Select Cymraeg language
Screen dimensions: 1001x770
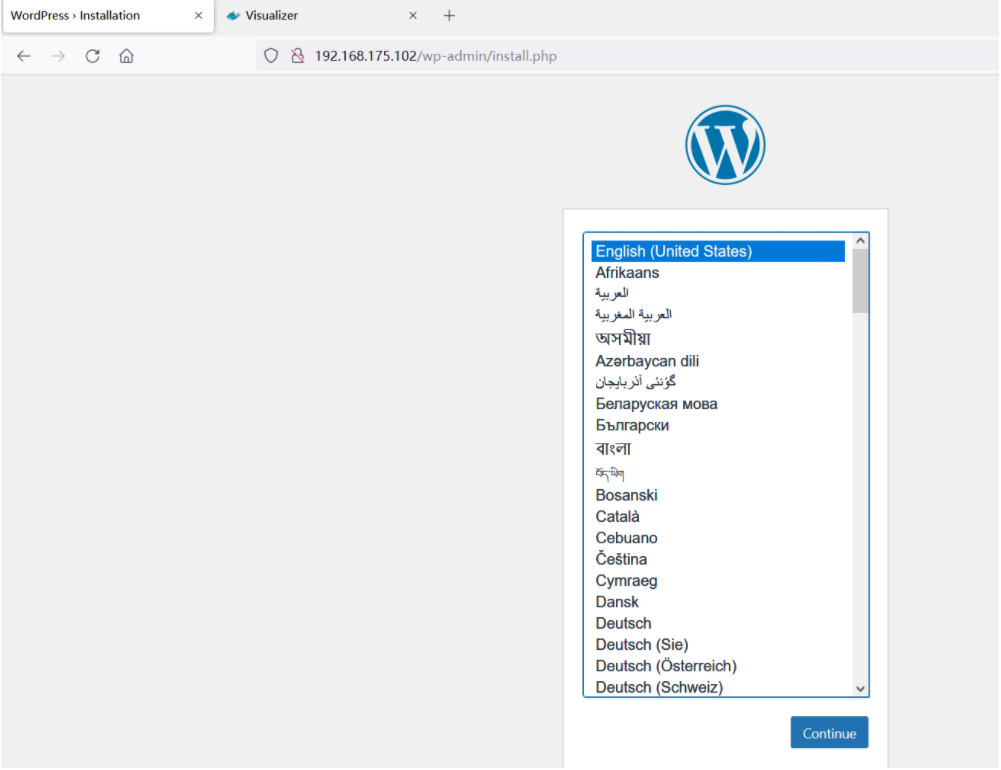(718, 580)
